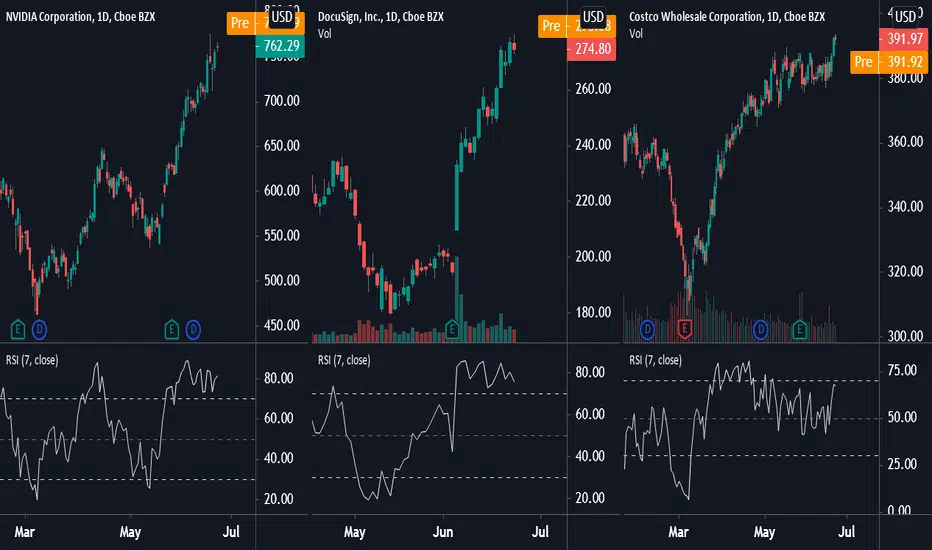Click 80.00 on NVIDIA RSI axis
The height and width of the screenshot is (550, 932).
click(x=278, y=378)
